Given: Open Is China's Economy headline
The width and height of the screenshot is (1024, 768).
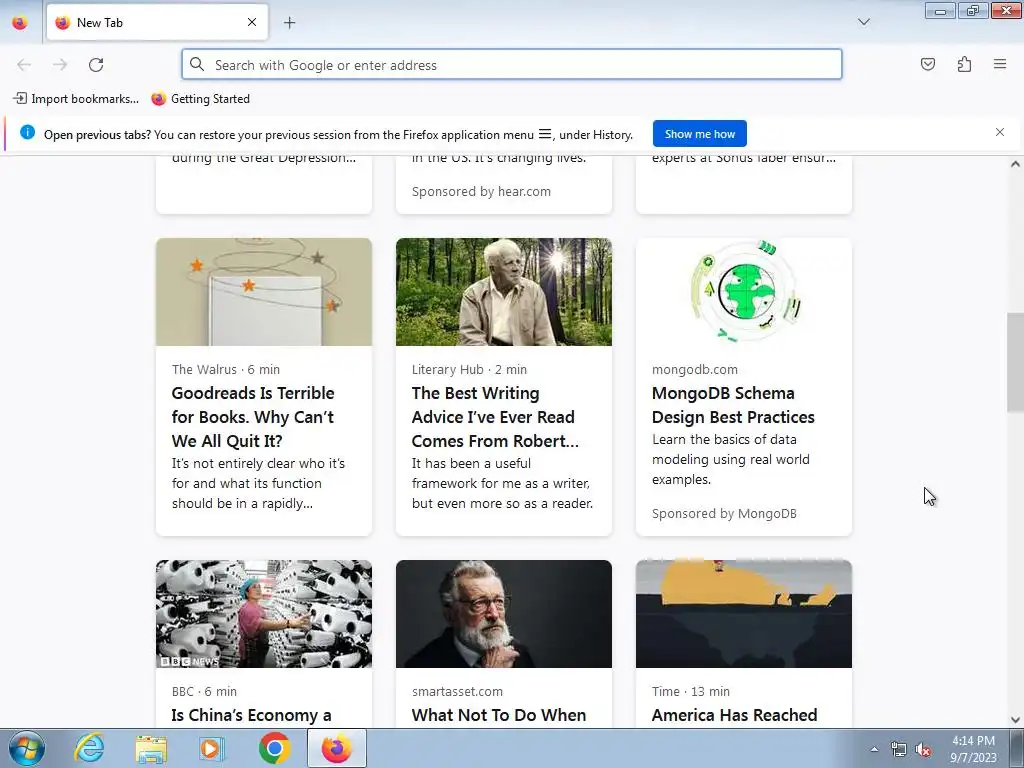Looking at the screenshot, I should click(x=251, y=715).
